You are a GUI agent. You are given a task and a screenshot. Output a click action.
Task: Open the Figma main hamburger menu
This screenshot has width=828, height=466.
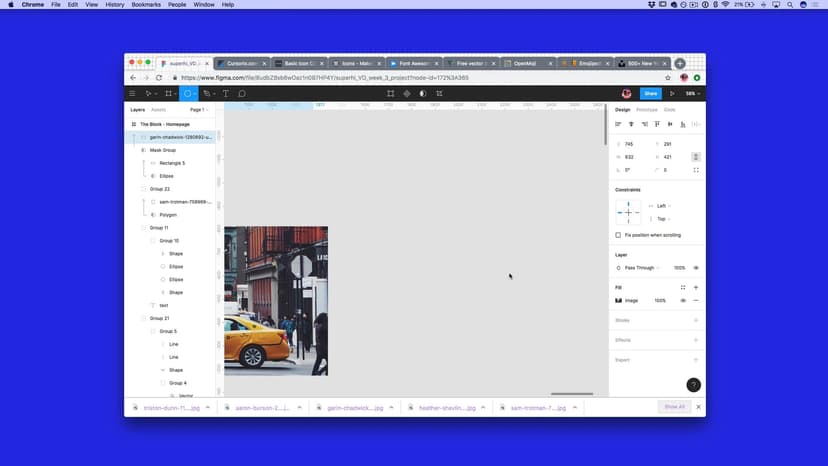click(x=132, y=94)
